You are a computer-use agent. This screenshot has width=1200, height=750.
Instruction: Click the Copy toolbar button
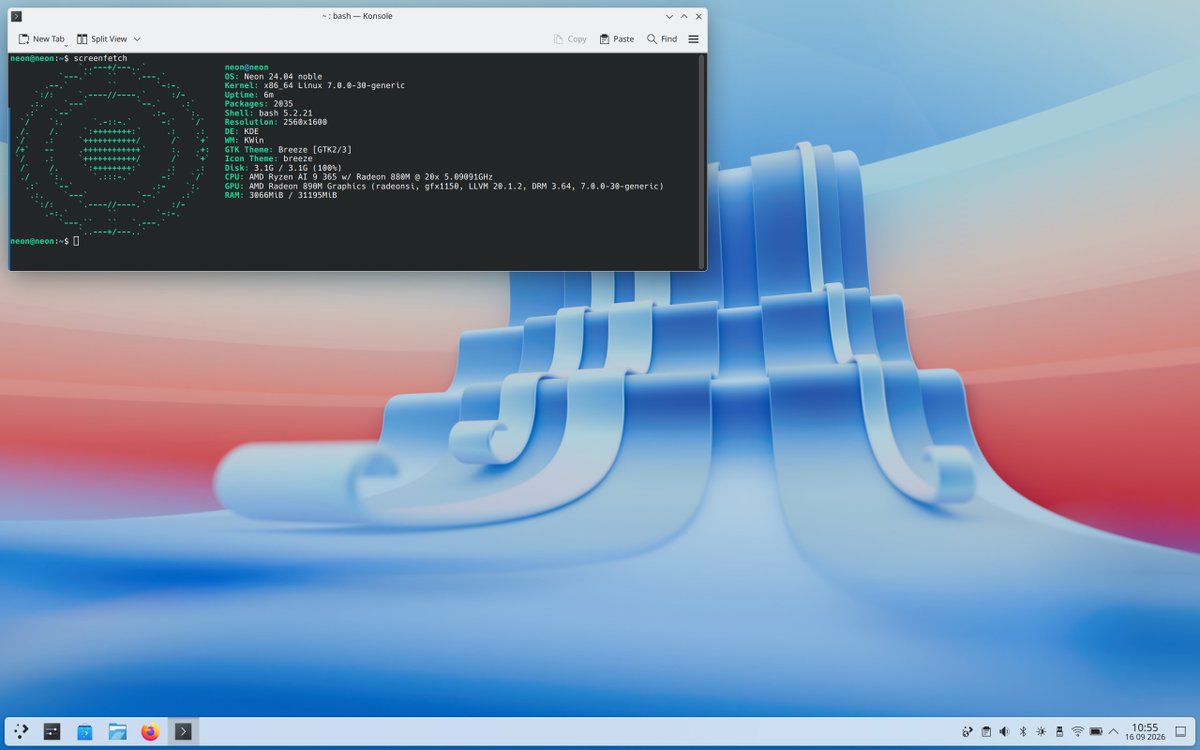click(x=570, y=39)
